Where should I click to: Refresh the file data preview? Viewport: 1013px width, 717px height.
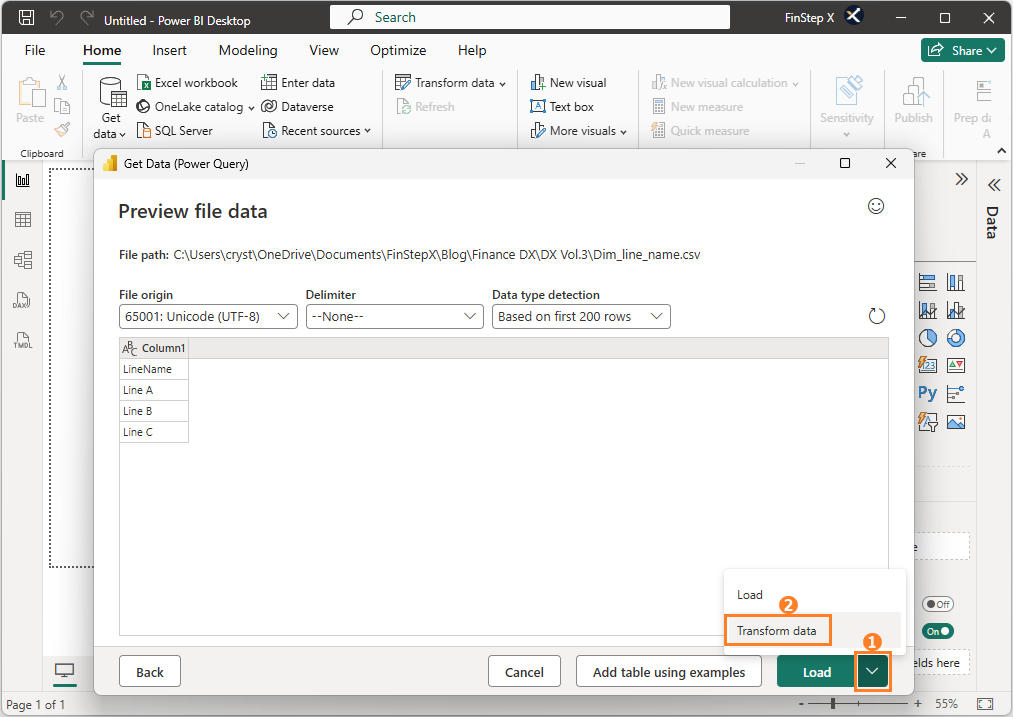click(876, 316)
